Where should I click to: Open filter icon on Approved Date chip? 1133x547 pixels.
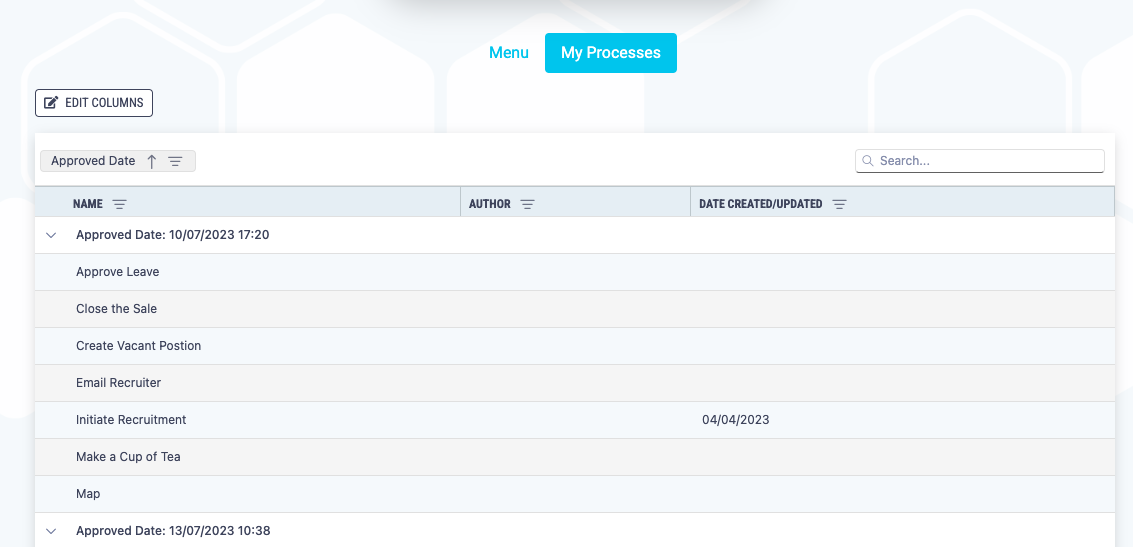tap(175, 161)
